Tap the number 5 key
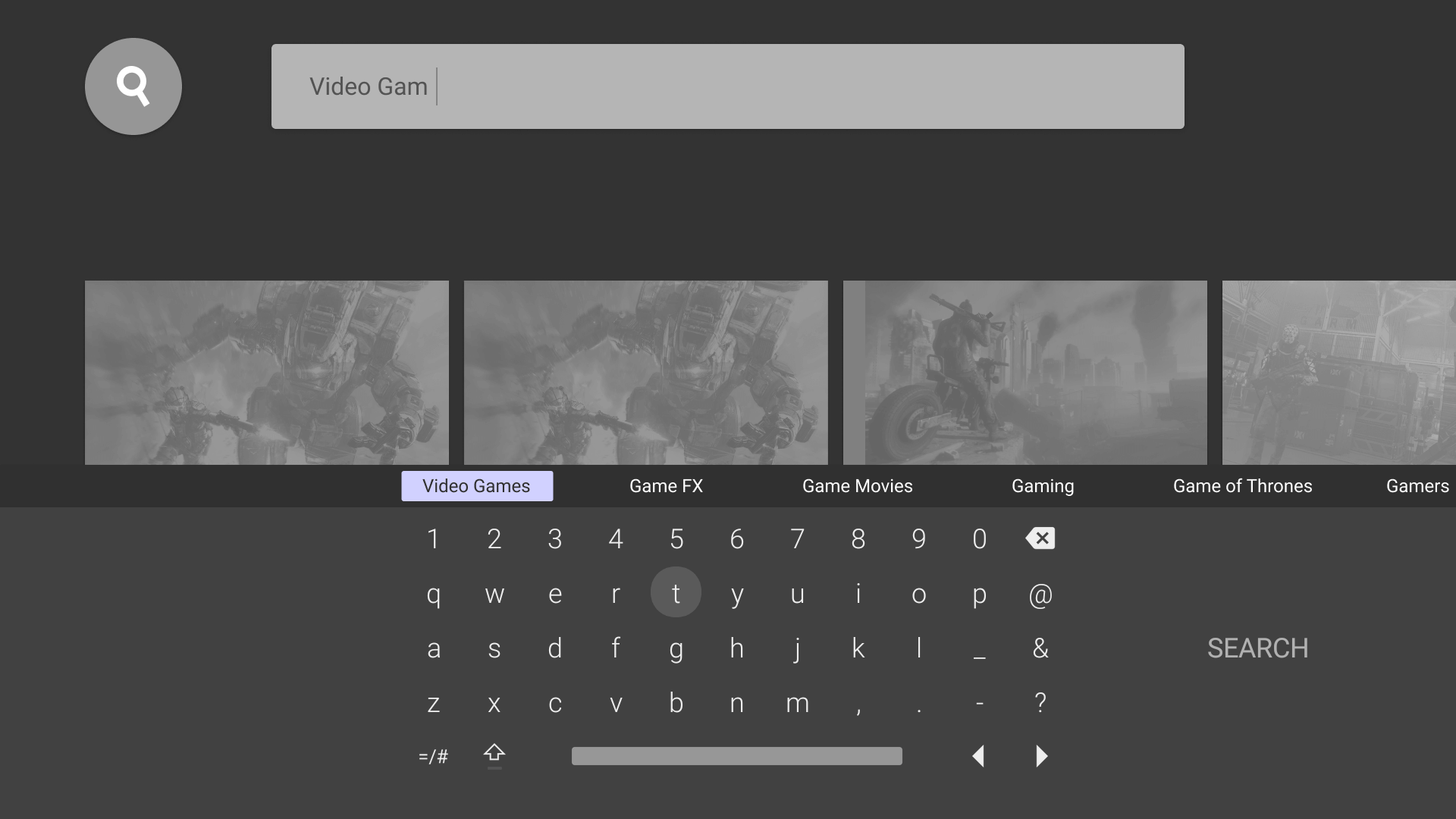 pyautogui.click(x=676, y=539)
